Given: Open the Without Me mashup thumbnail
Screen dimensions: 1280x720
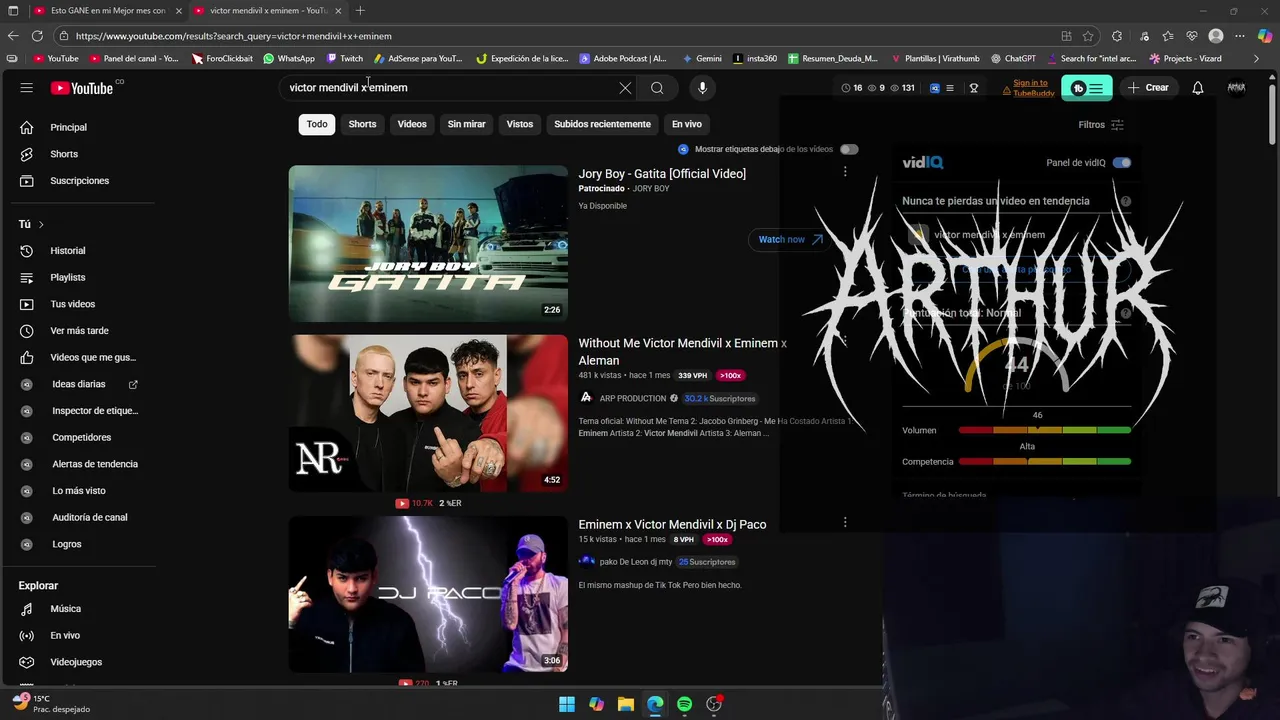Looking at the screenshot, I should [428, 413].
